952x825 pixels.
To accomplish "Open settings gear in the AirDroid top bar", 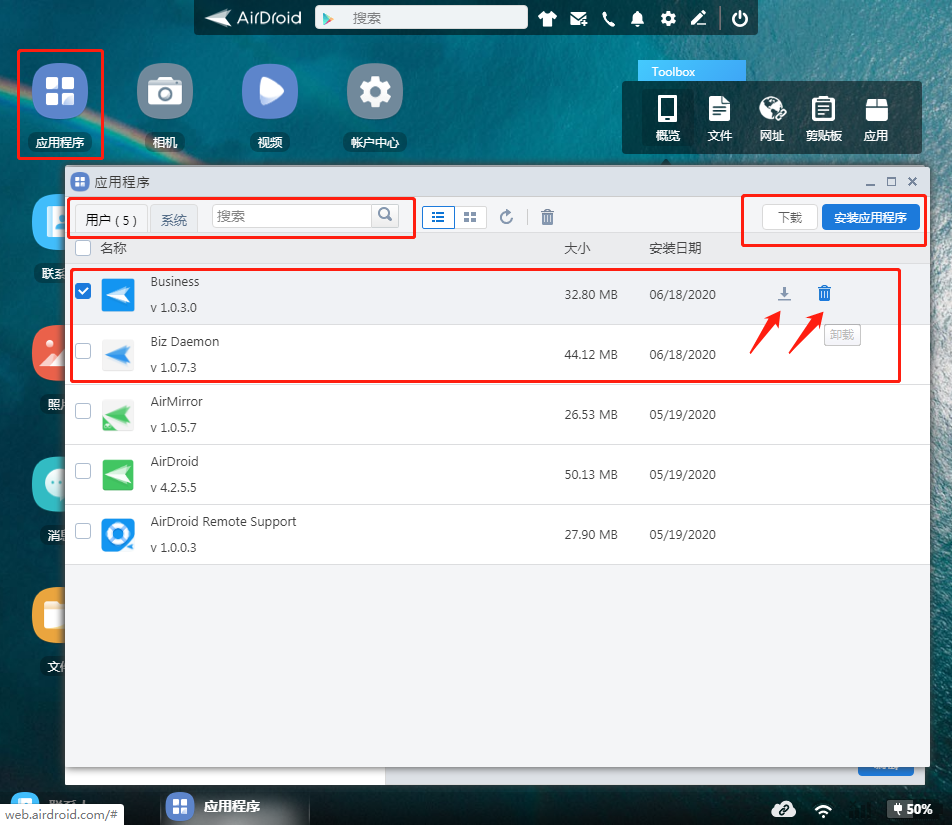I will point(668,19).
